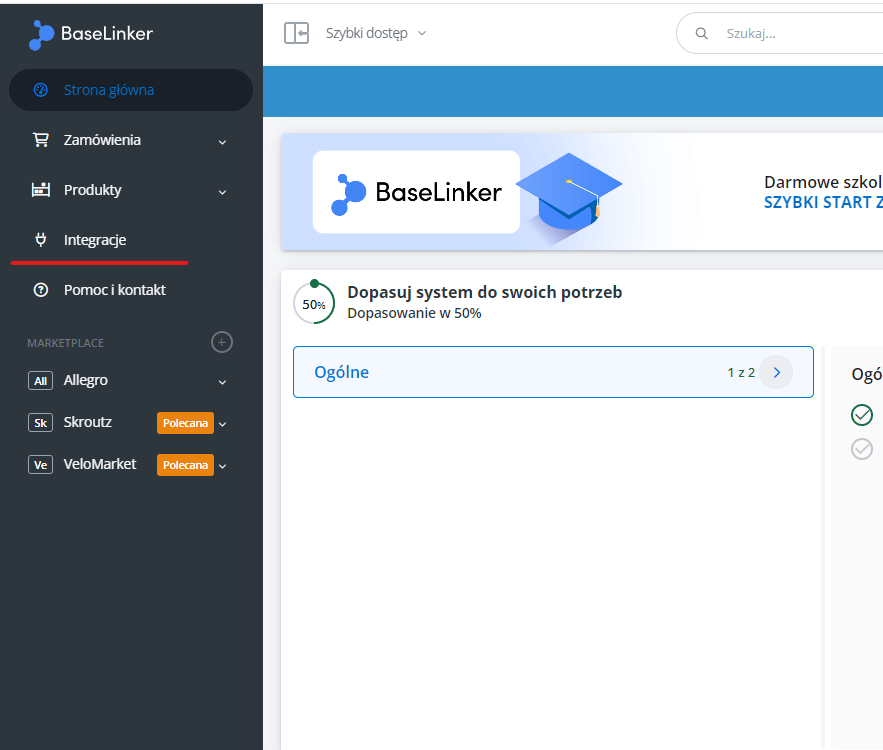Click the Allegro 'All' badge icon
The height and width of the screenshot is (750, 883).
(41, 381)
